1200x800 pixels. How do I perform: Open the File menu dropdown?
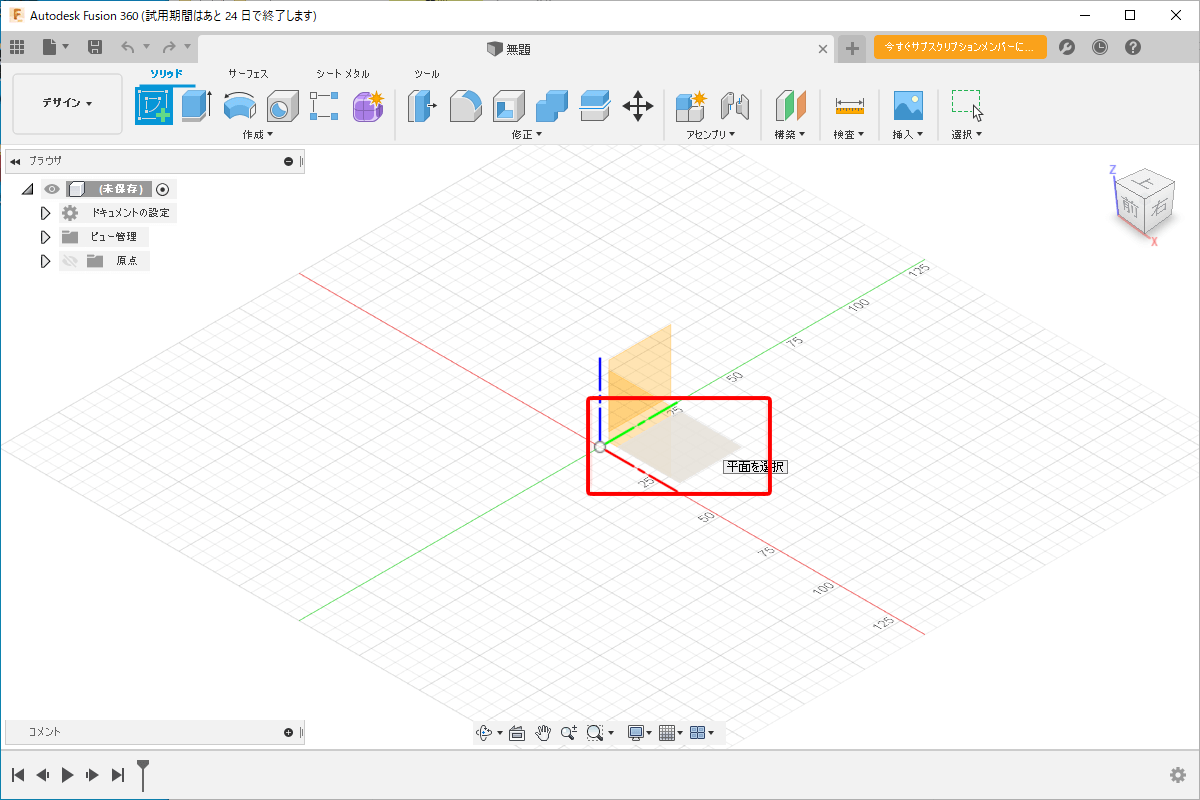tap(55, 47)
